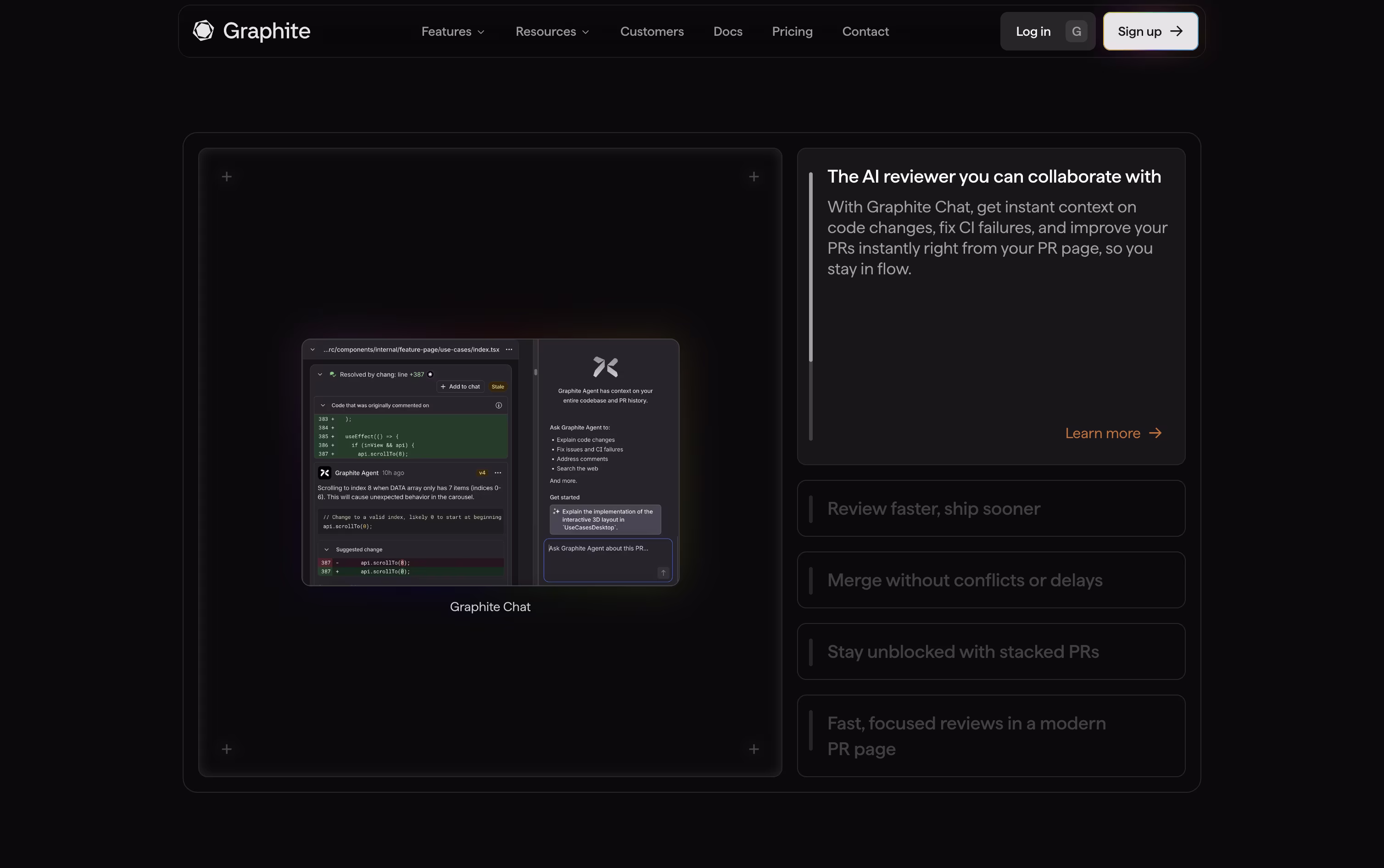
Task: Click the Graphite Agent avatar in the comment
Action: click(324, 473)
